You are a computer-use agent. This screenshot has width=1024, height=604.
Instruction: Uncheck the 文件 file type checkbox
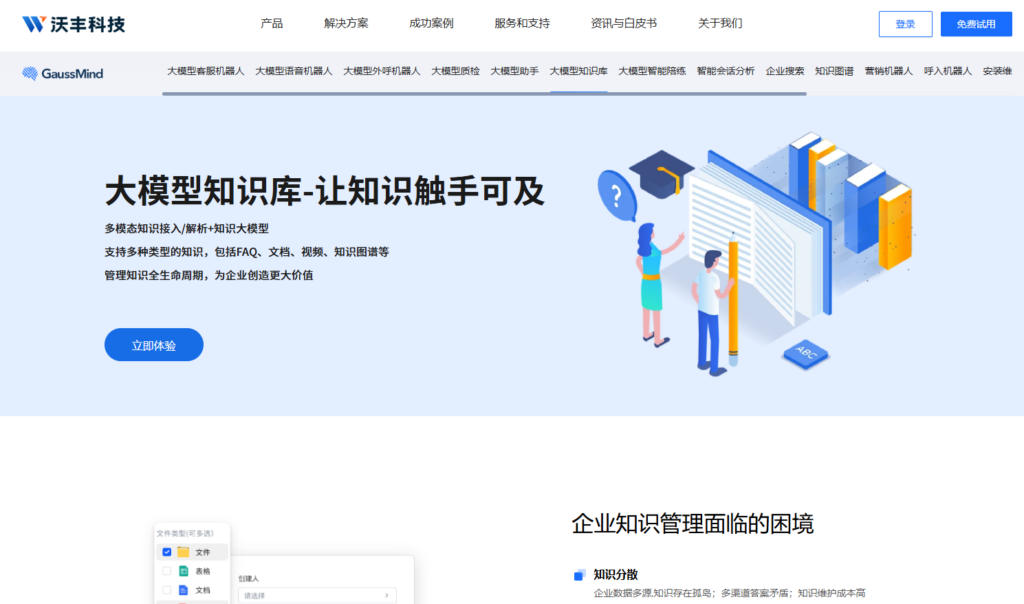click(166, 552)
